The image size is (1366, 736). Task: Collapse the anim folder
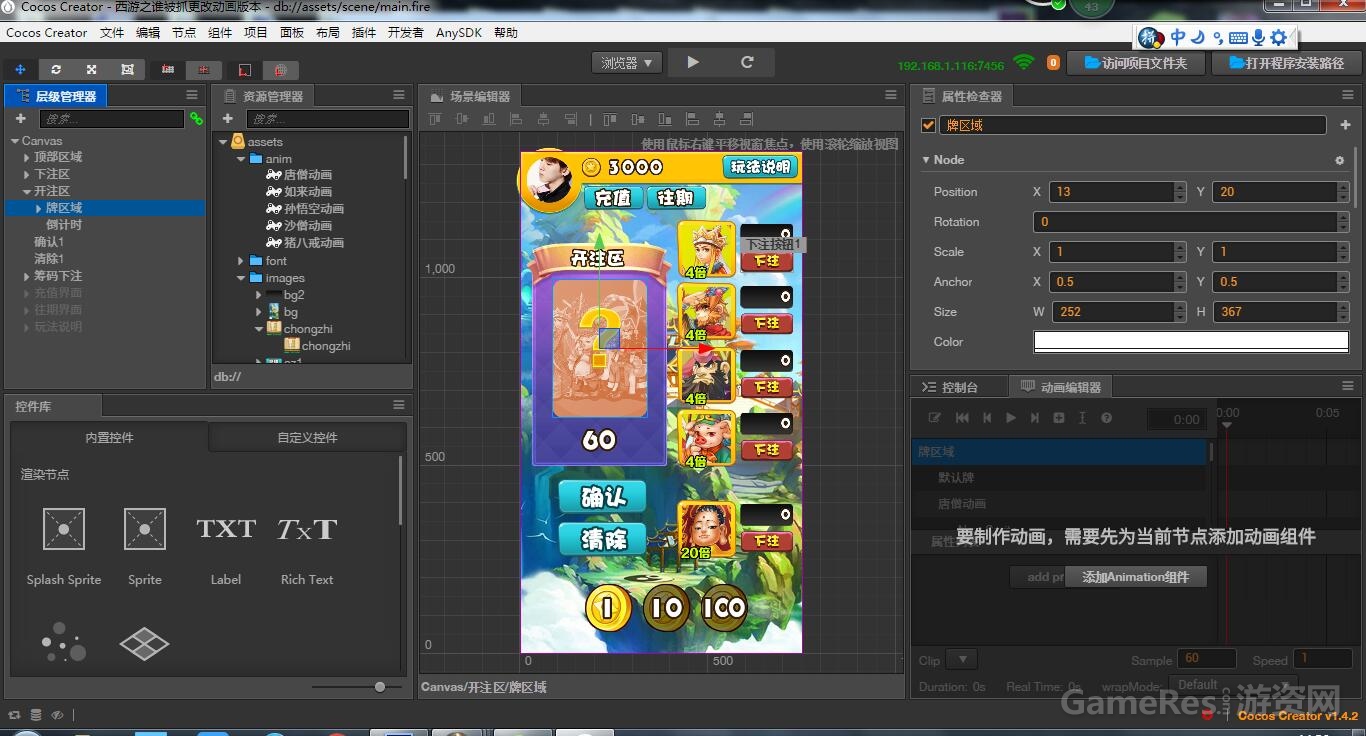241,159
